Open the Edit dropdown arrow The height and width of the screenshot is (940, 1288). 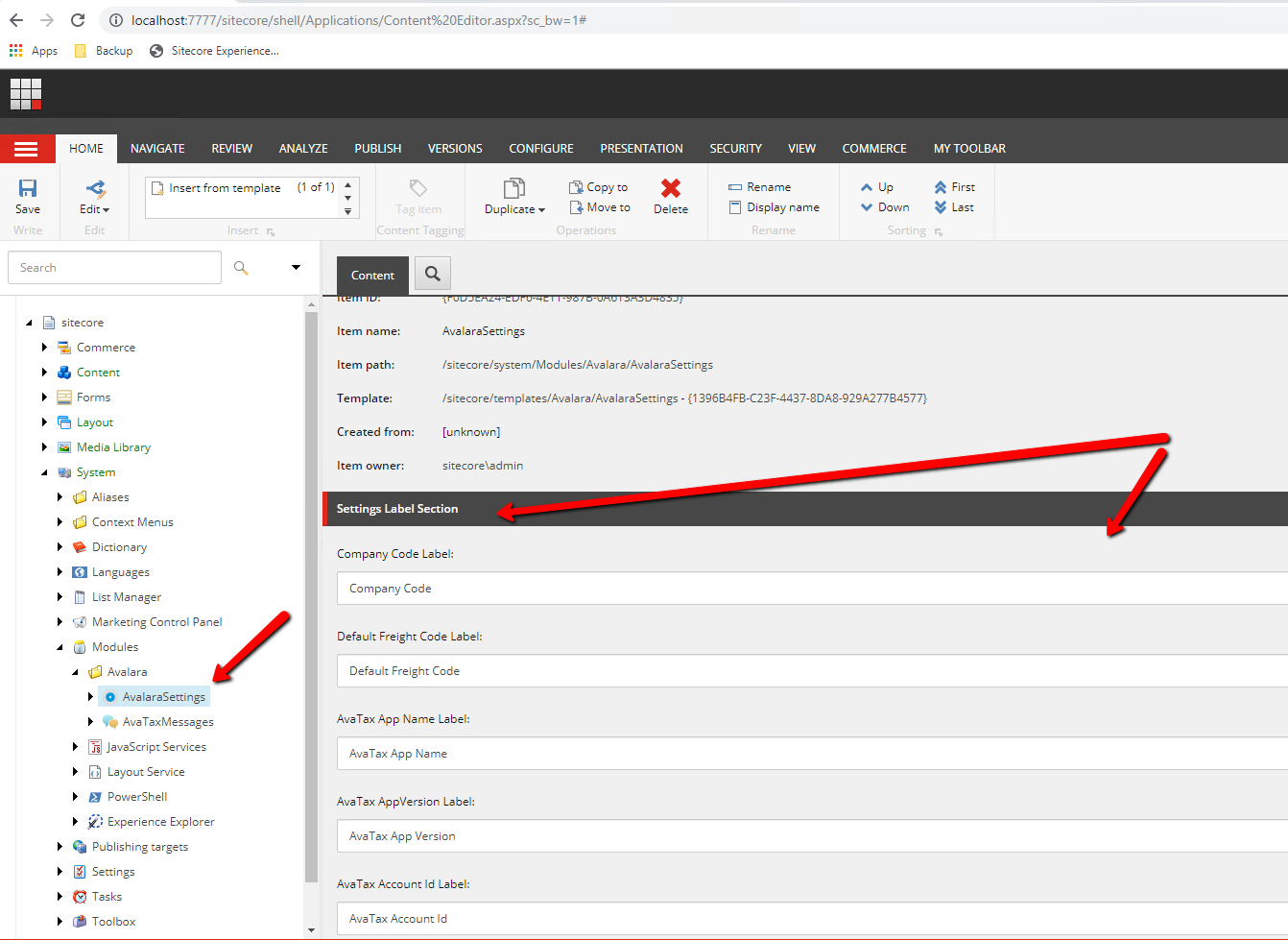point(106,209)
